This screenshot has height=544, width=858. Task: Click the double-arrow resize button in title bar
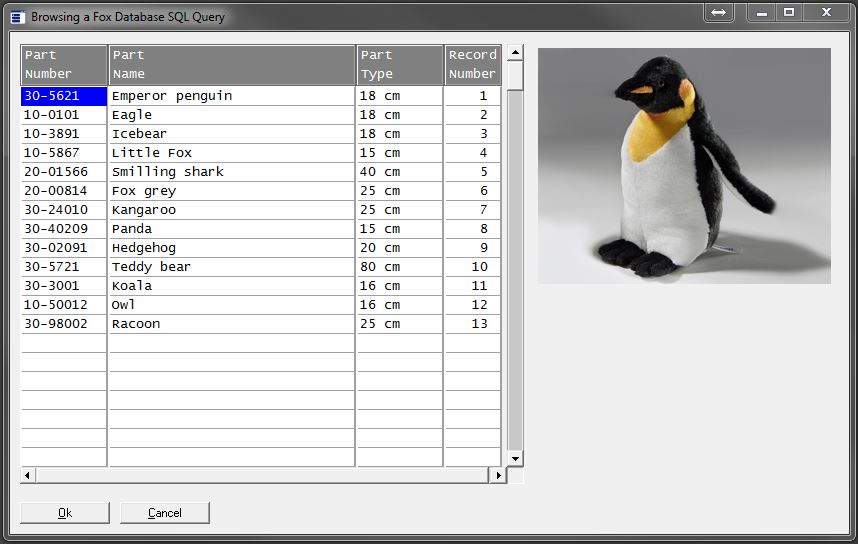[718, 13]
